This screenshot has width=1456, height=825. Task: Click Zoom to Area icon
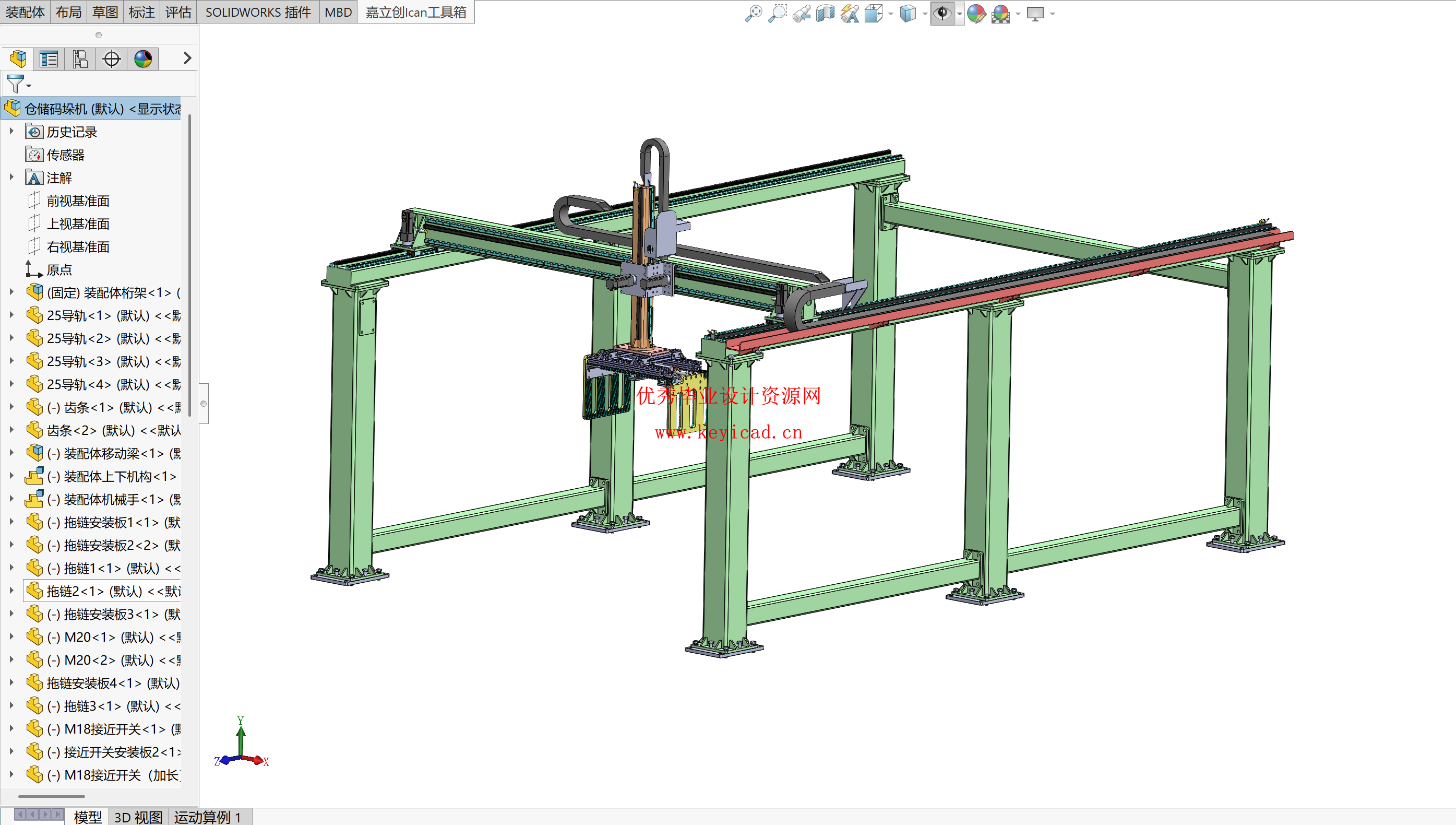(x=778, y=13)
